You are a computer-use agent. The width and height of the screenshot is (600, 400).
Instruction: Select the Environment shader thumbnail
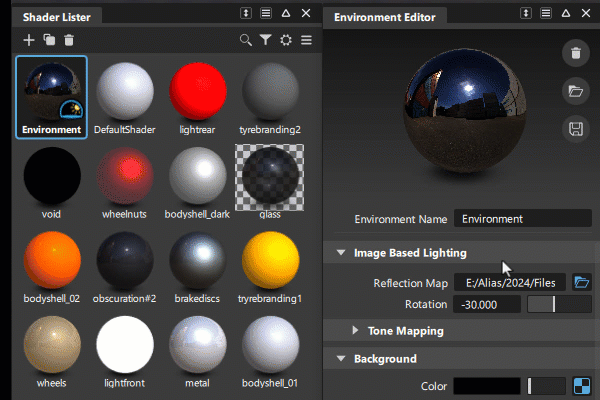(52, 97)
